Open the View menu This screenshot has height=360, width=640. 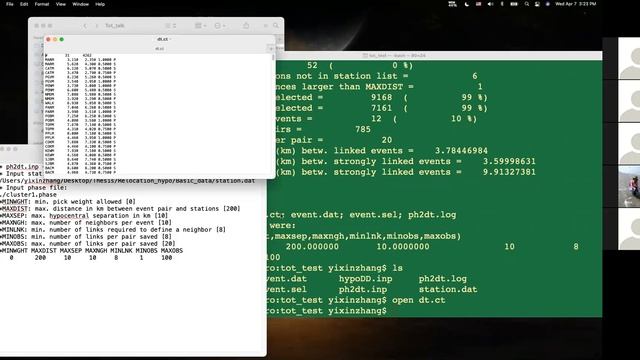(x=61, y=4)
